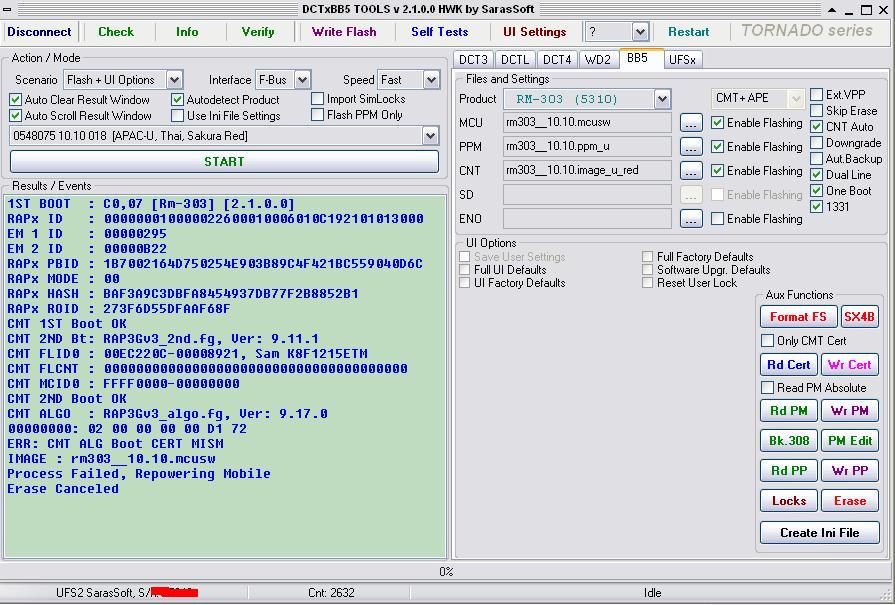The height and width of the screenshot is (605, 895).
Task: Click the Rd Cert button
Action: point(789,365)
